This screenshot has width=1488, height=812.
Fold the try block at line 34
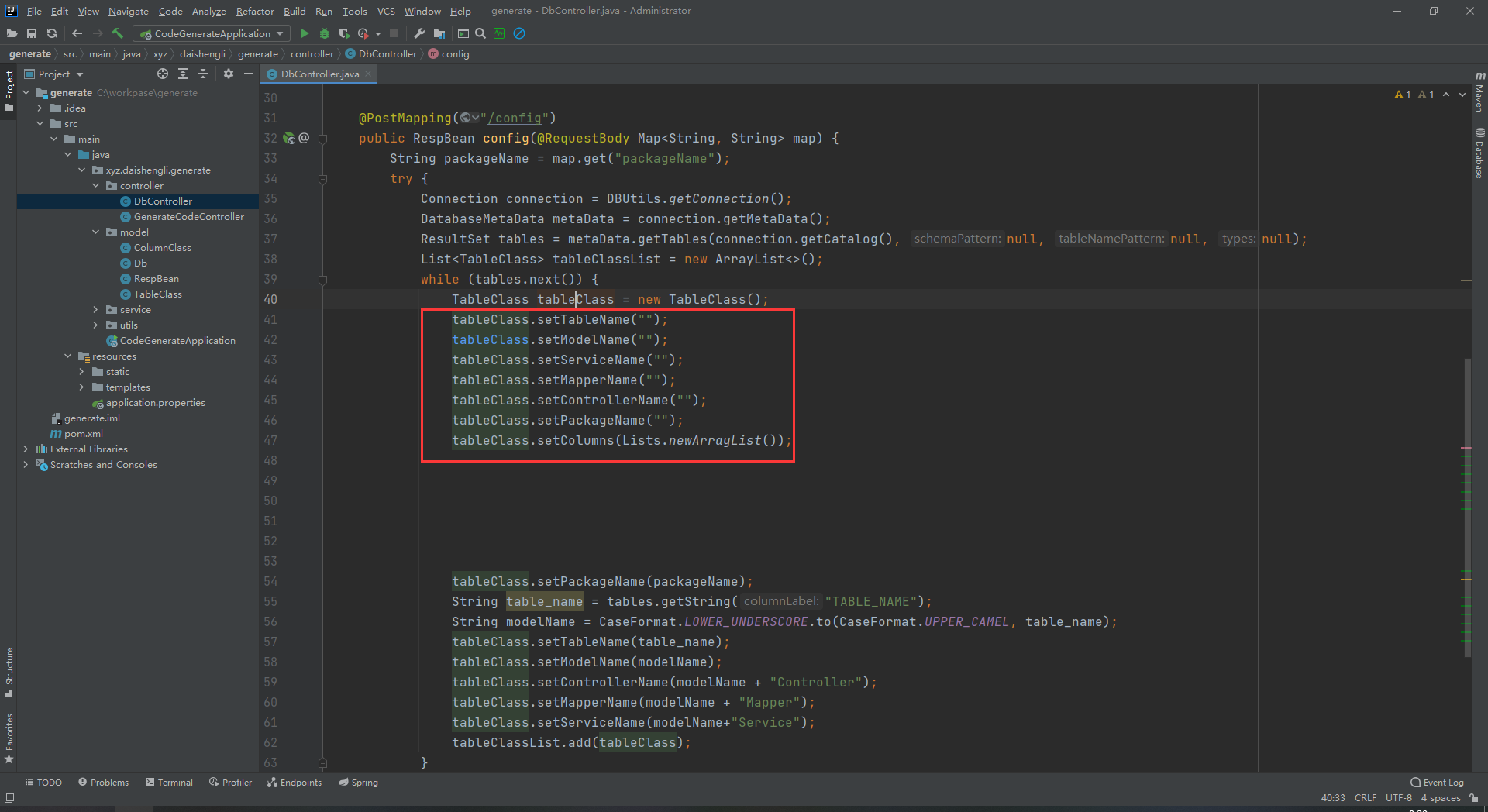coord(323,179)
